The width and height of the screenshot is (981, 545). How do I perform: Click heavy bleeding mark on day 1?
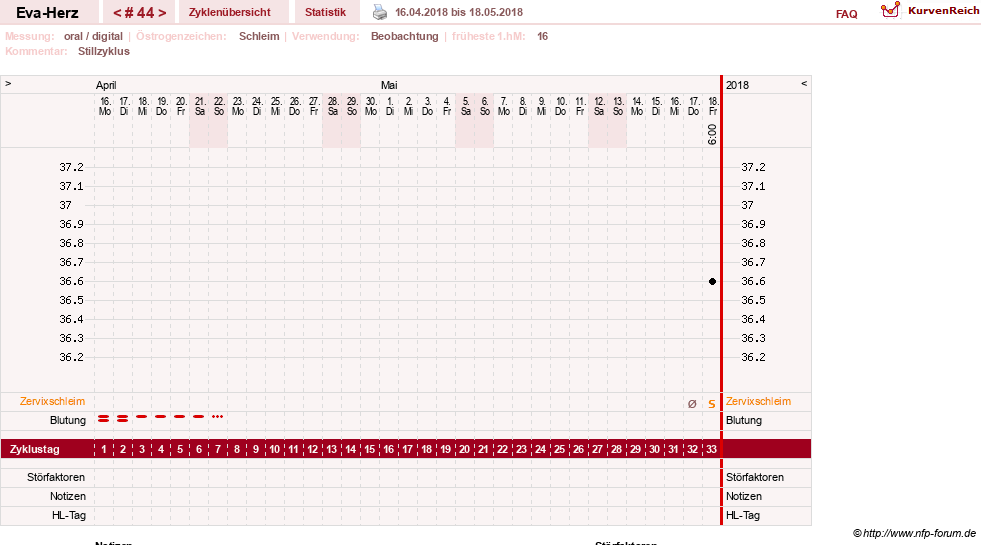tap(104, 419)
